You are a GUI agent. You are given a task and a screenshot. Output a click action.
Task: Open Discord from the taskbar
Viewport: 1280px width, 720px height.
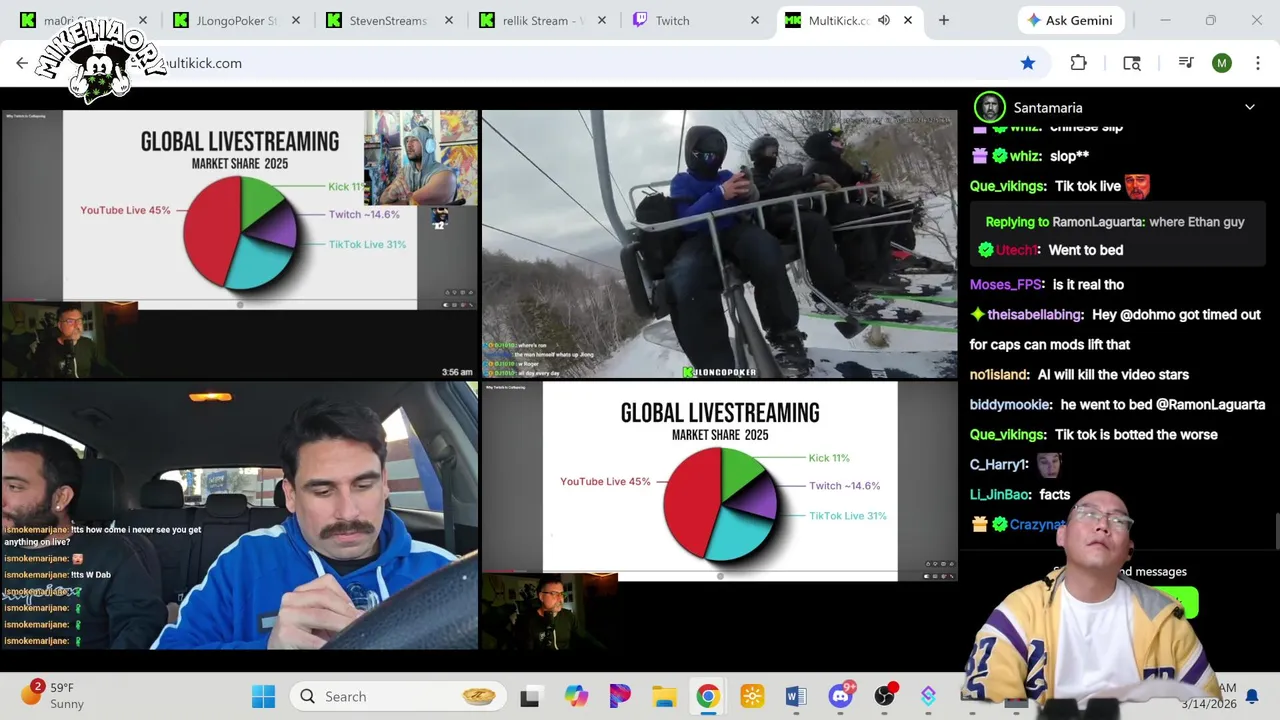tap(840, 696)
